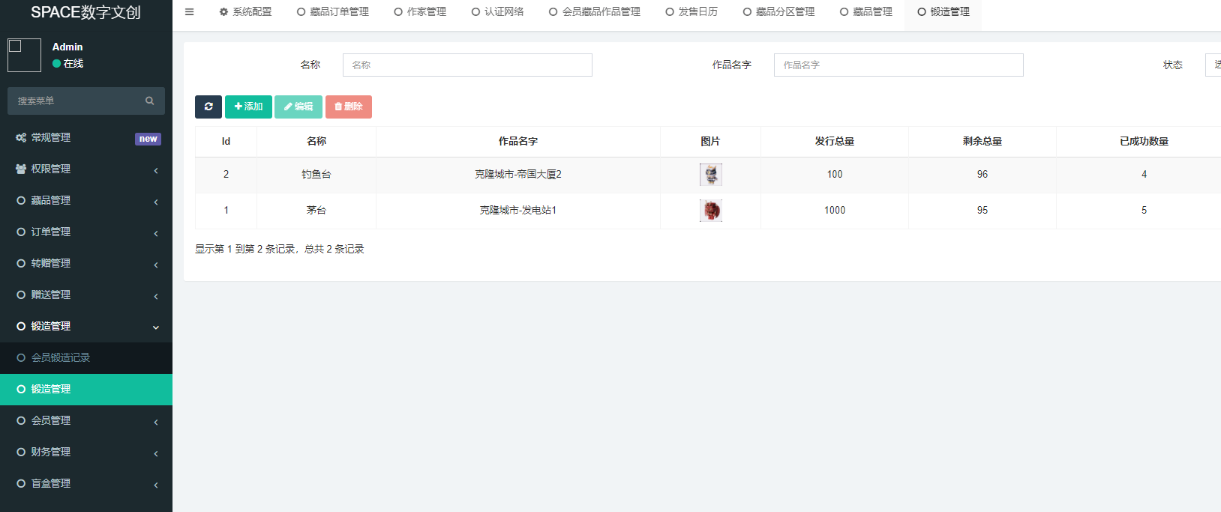Click the green 添加 button
Viewport: 1221px width, 512px height.
(x=248, y=106)
